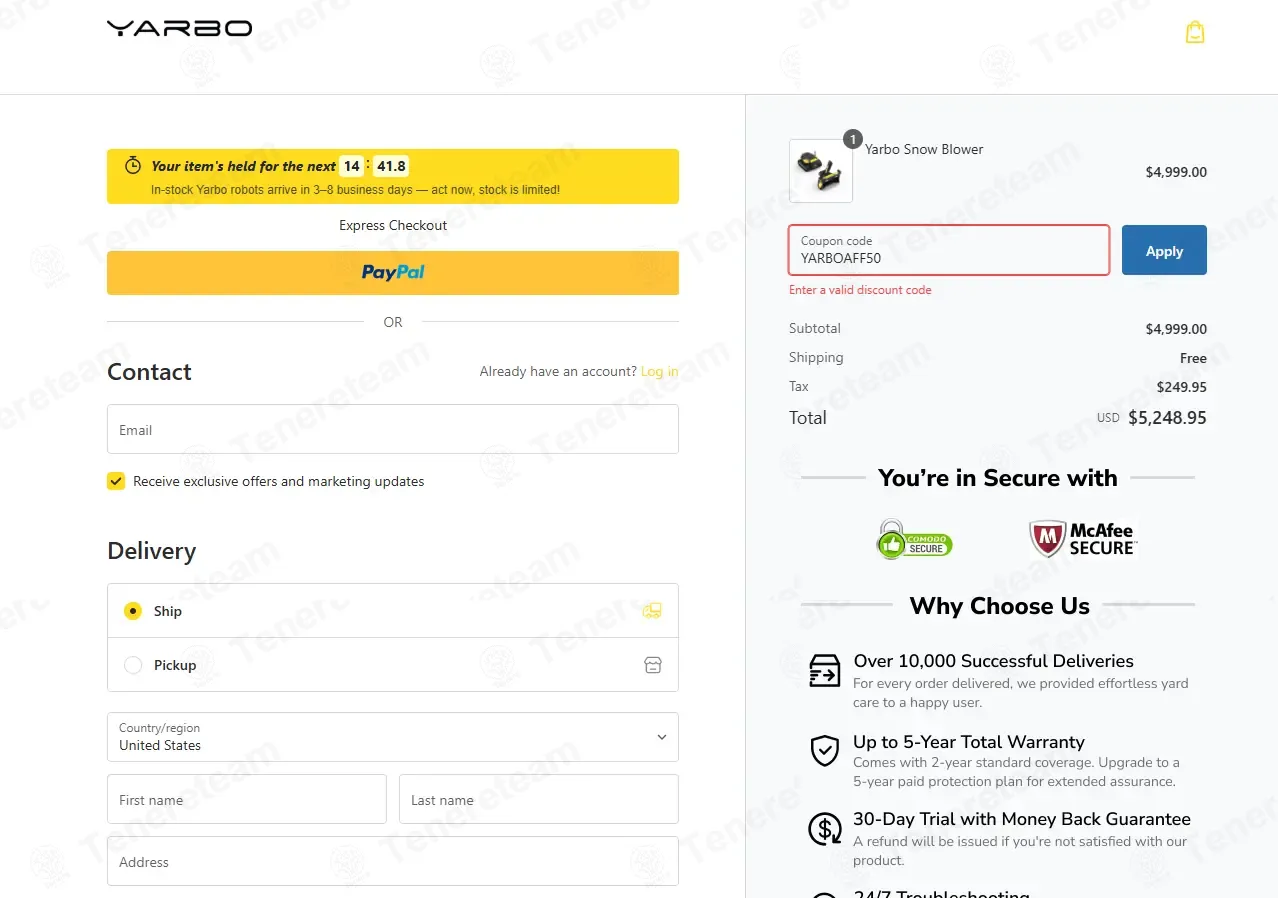The width and height of the screenshot is (1278, 898).
Task: Click the quantity badge on product image
Action: pyautogui.click(x=852, y=140)
